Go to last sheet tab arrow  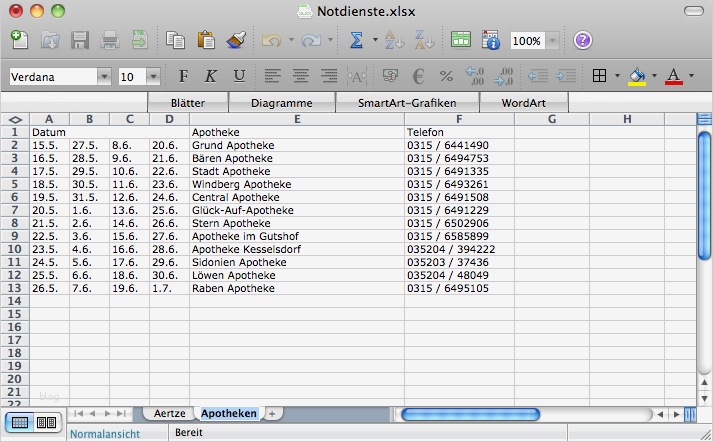click(x=121, y=413)
